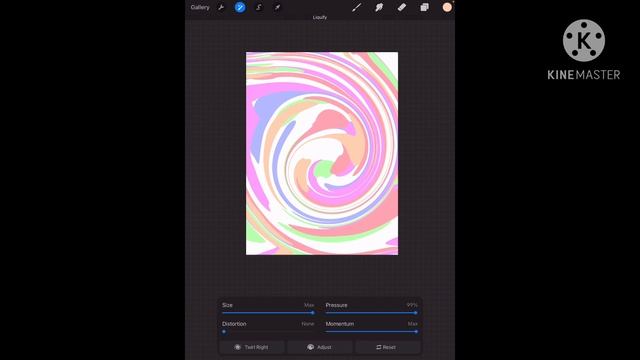The width and height of the screenshot is (640, 360).
Task: Click the Distortion value None
Action: pyautogui.click(x=308, y=324)
